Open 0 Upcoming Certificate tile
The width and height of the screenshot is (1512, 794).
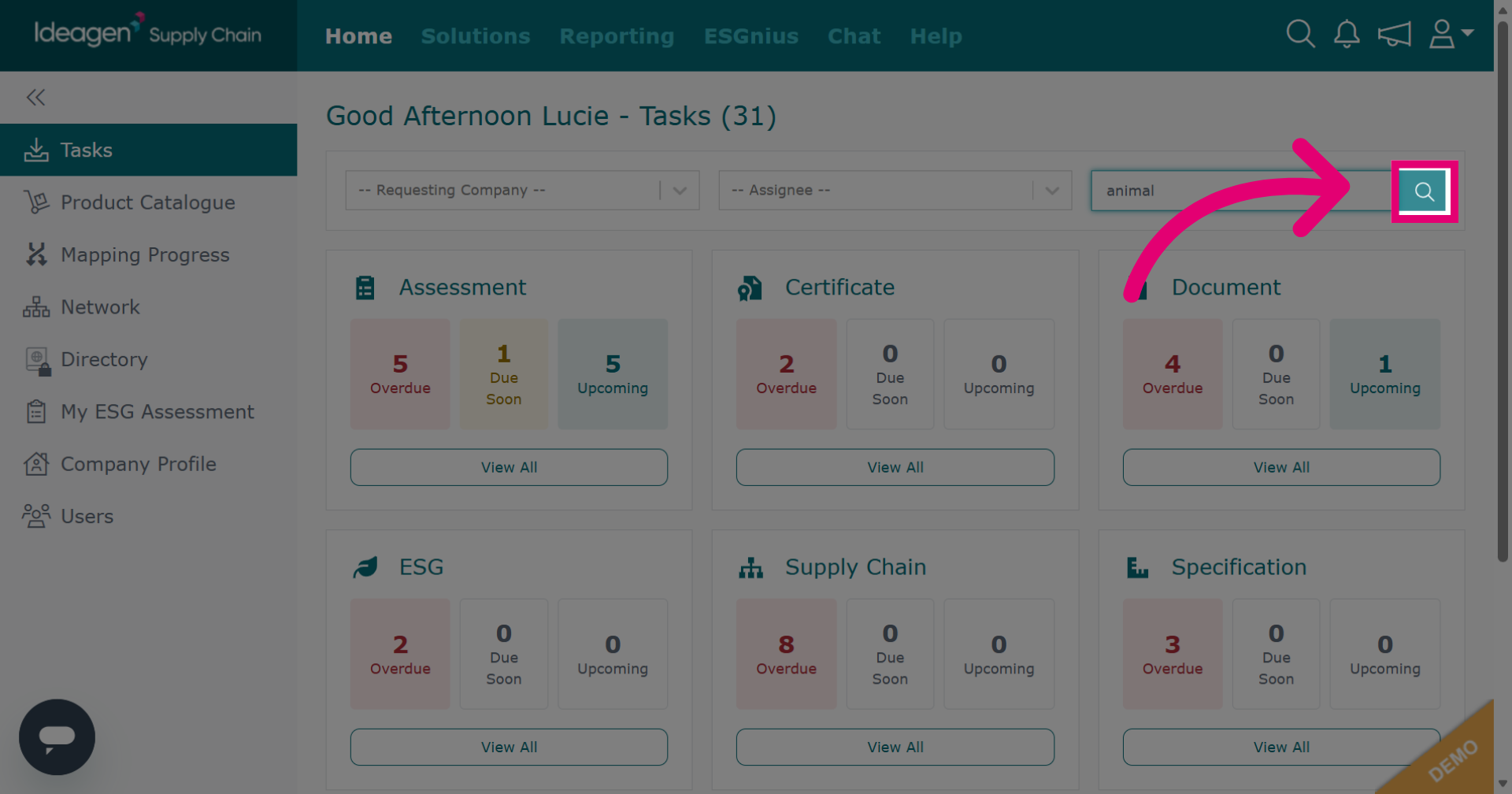pos(999,374)
